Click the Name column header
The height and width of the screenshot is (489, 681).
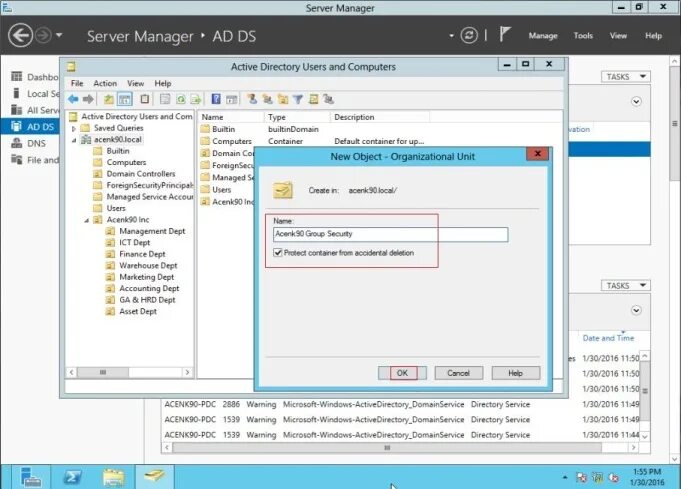[x=231, y=117]
